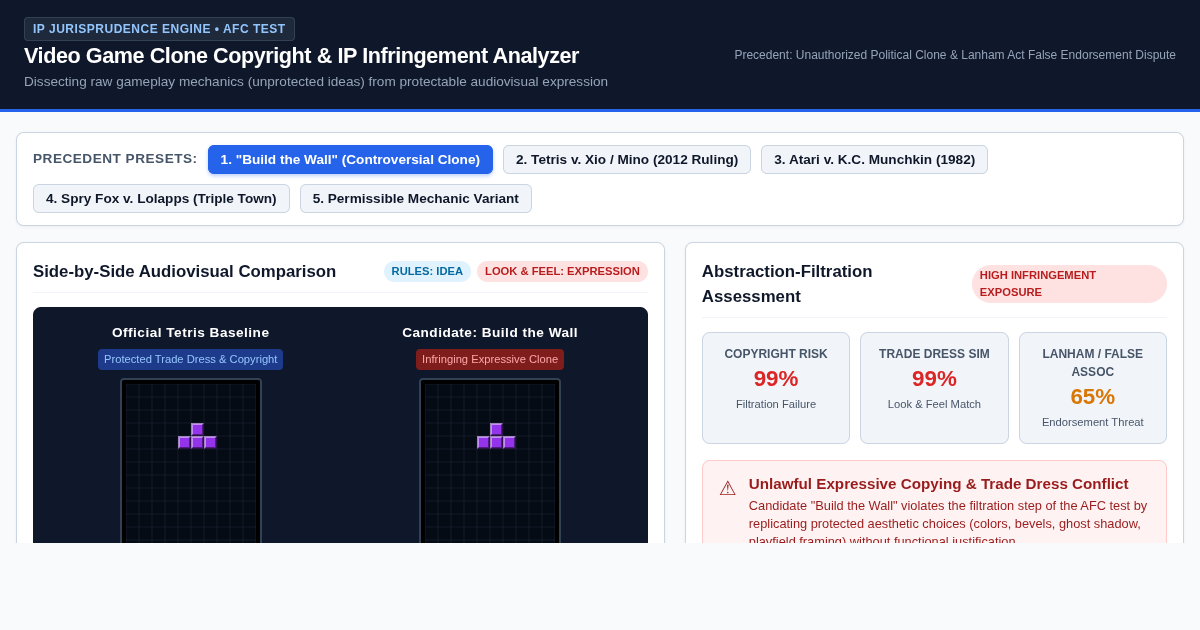Click the warning triangle icon in the alert
This screenshot has height=630, width=1200.
pos(727,489)
